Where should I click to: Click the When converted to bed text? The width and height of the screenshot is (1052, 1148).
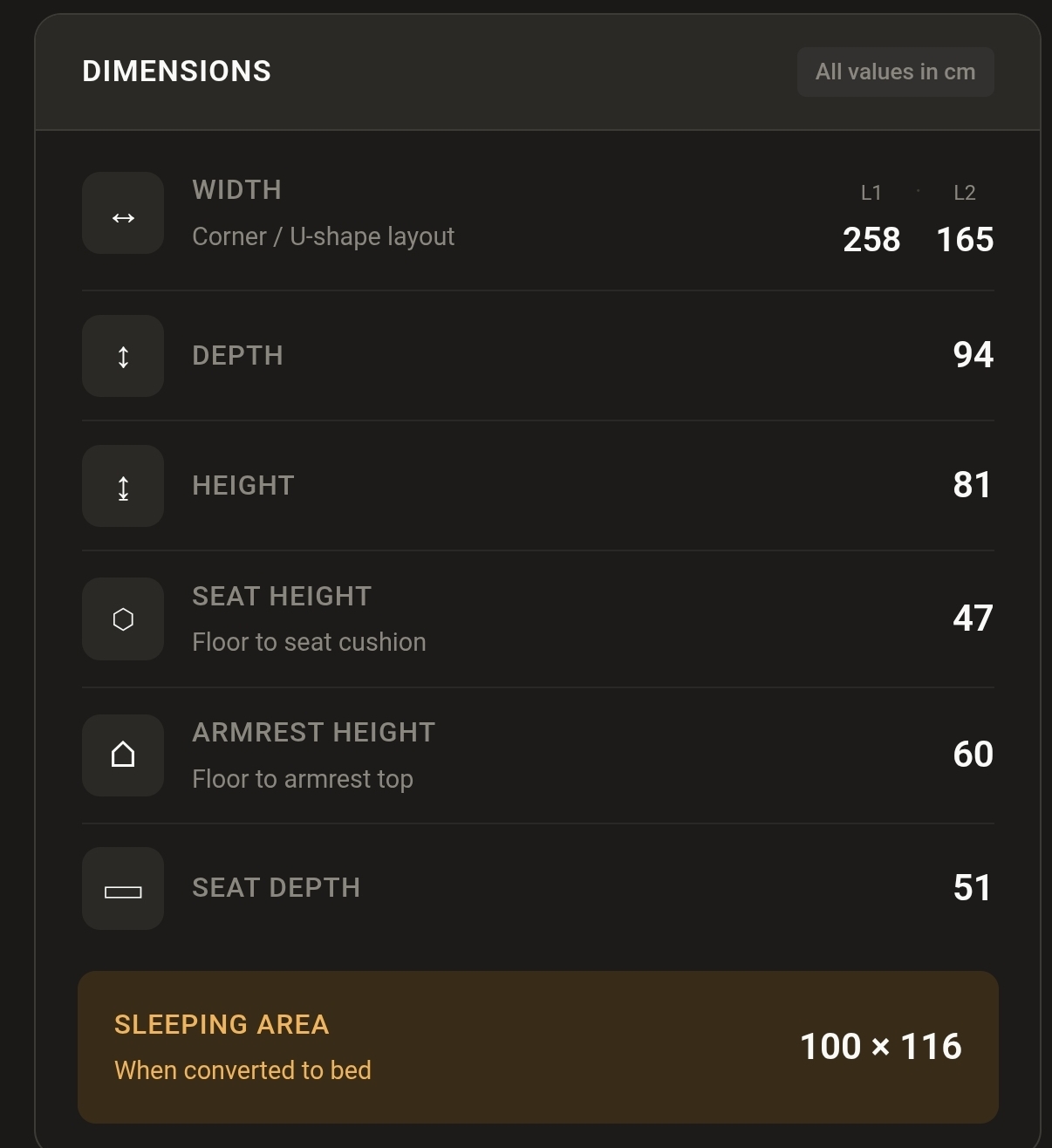[x=243, y=1070]
